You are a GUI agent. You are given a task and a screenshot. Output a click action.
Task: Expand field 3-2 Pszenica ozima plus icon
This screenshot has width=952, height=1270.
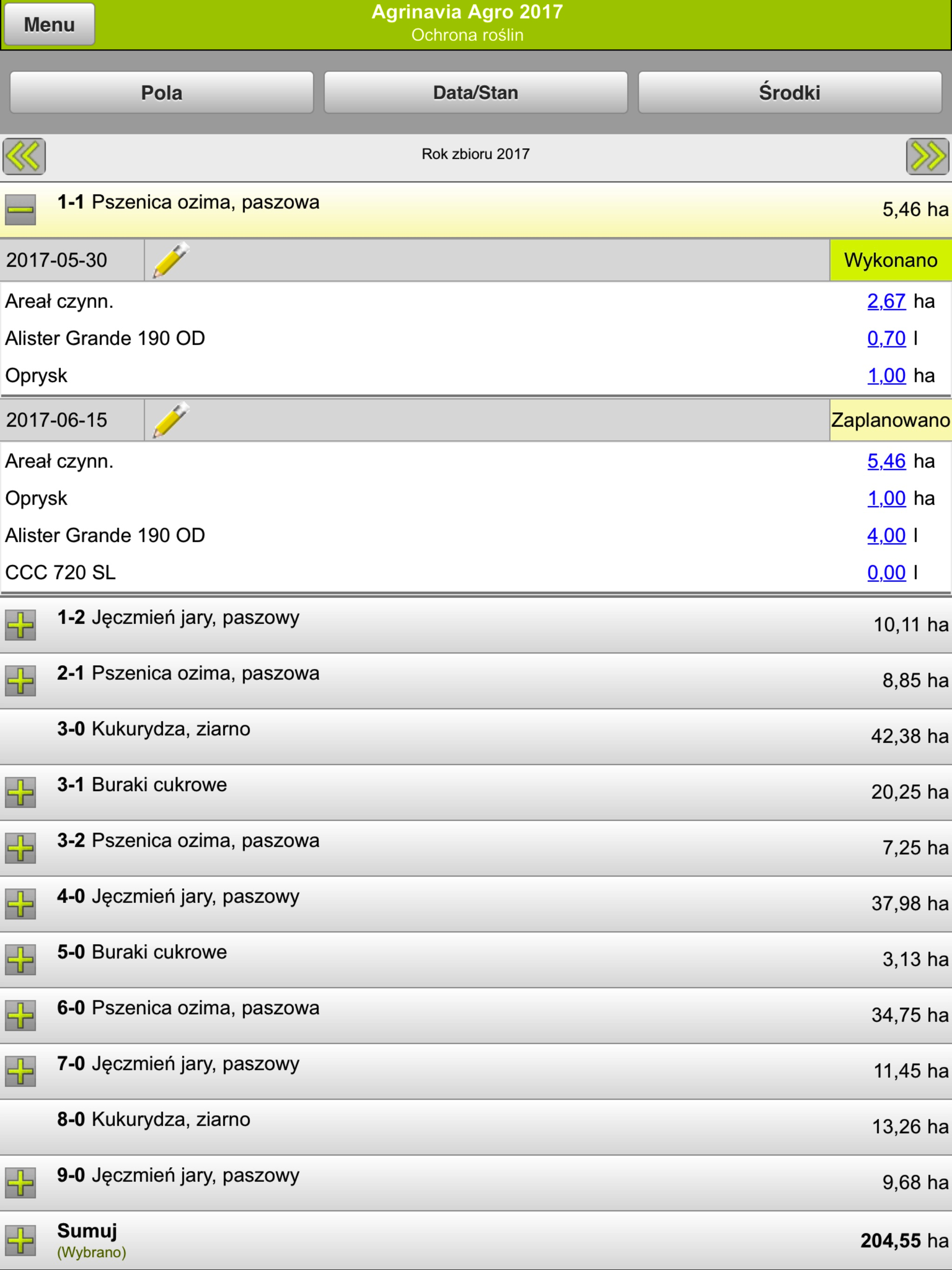point(20,848)
